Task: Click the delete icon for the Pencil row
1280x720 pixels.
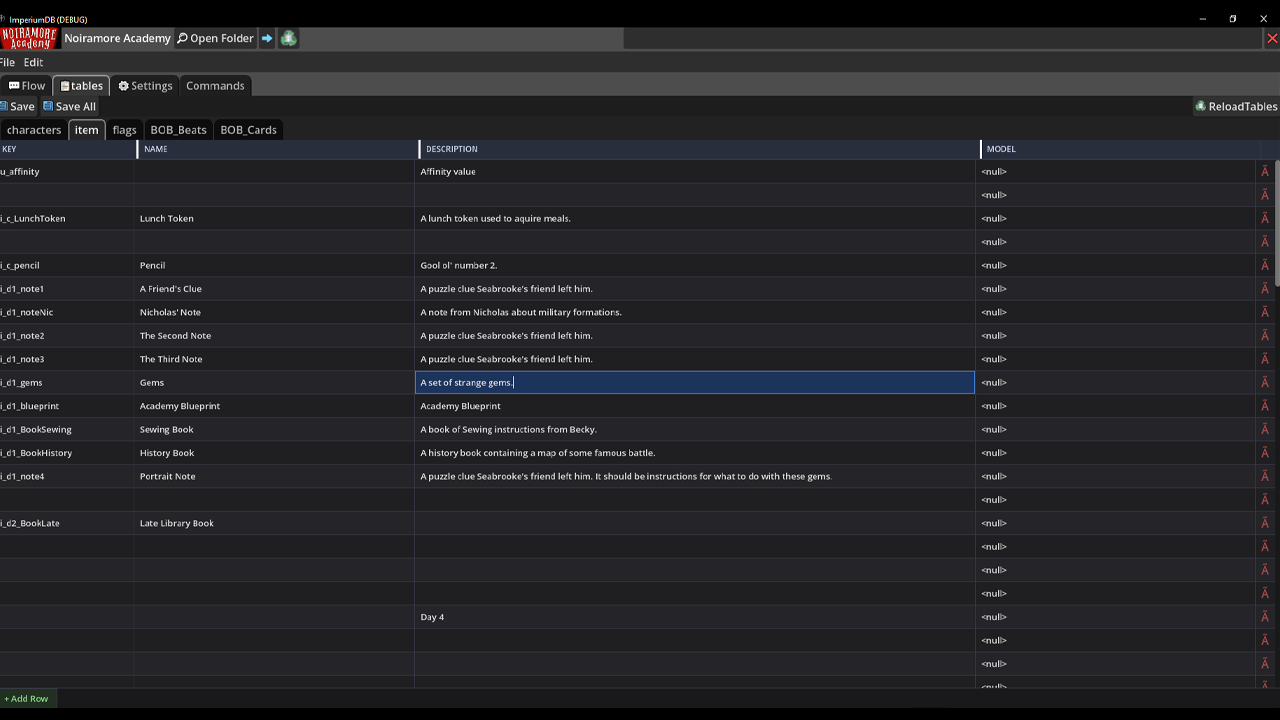Action: pyautogui.click(x=1265, y=265)
